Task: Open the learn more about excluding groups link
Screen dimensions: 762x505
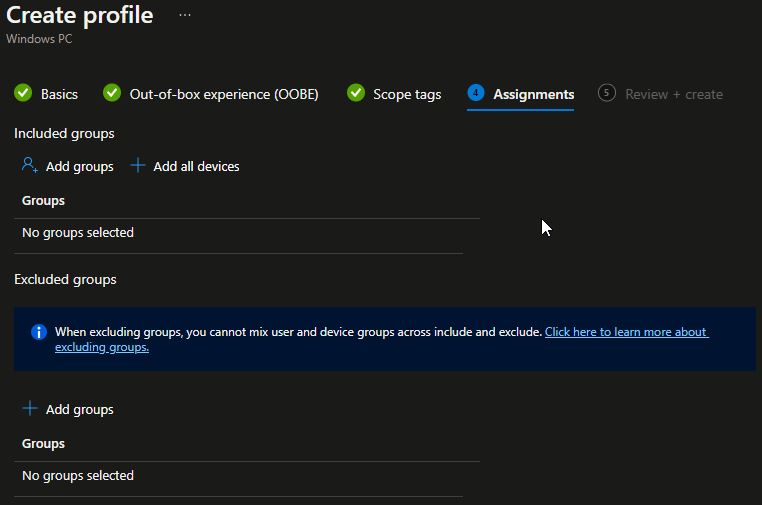Action: (626, 332)
